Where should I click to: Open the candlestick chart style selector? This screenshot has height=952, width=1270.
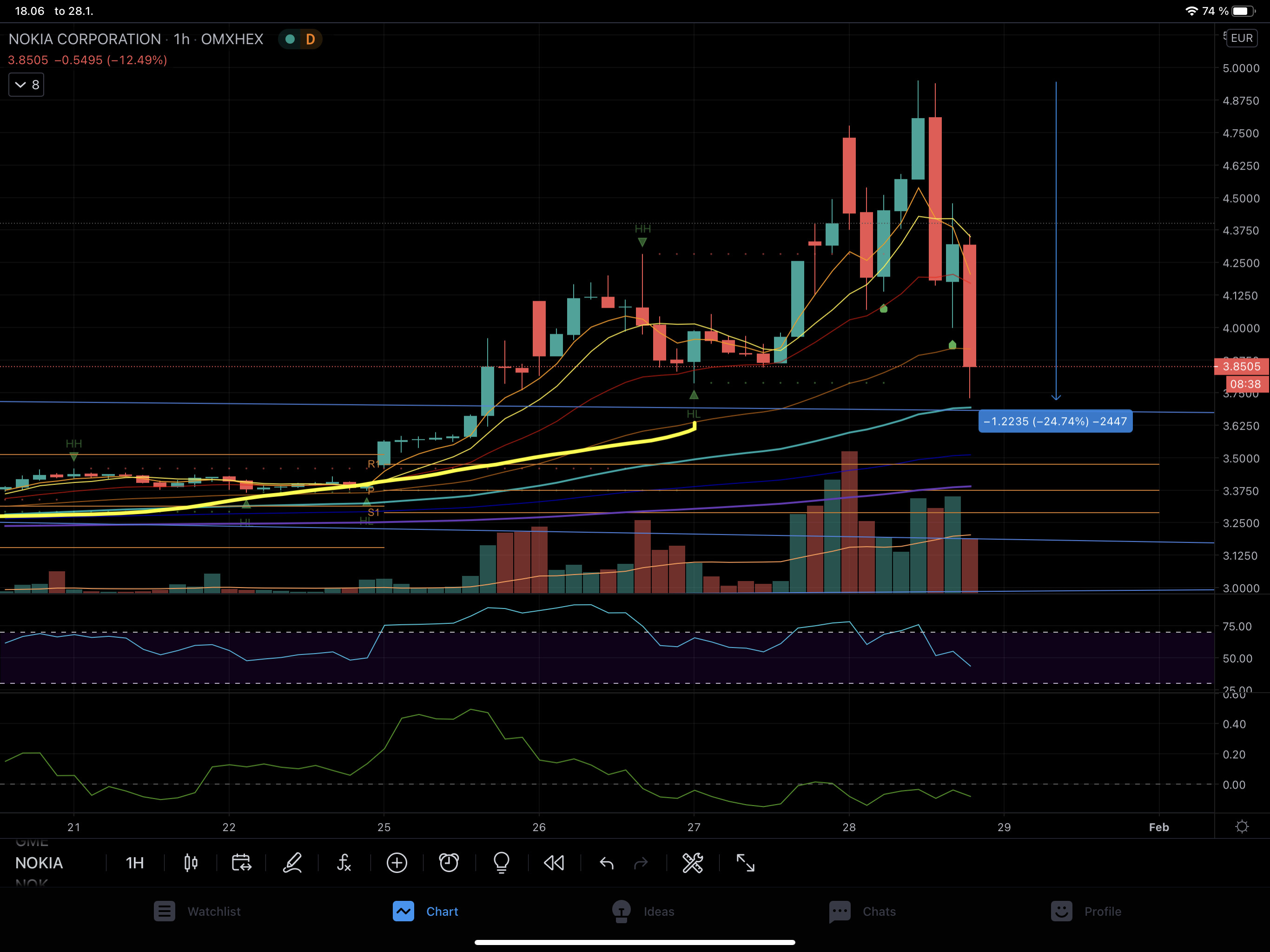(x=191, y=862)
